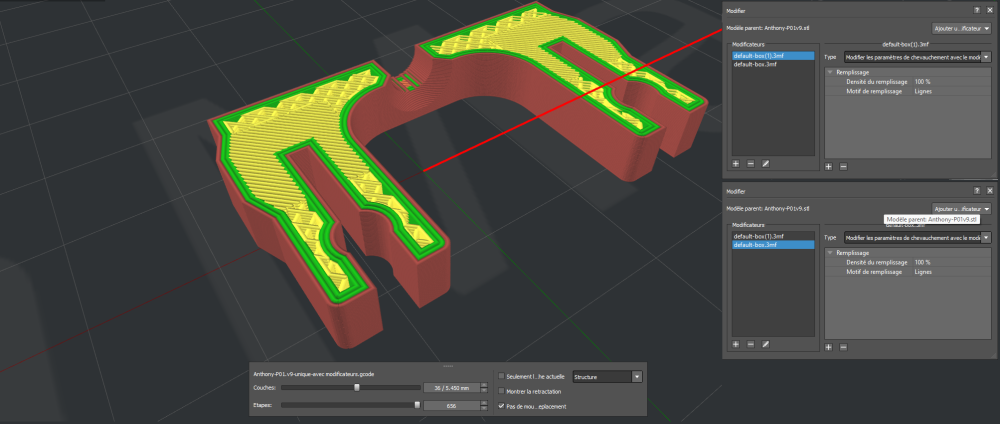Open the 'Ajouter u...ificateur' dropdown in upper panel
This screenshot has height=424, width=1000.
[961, 29]
